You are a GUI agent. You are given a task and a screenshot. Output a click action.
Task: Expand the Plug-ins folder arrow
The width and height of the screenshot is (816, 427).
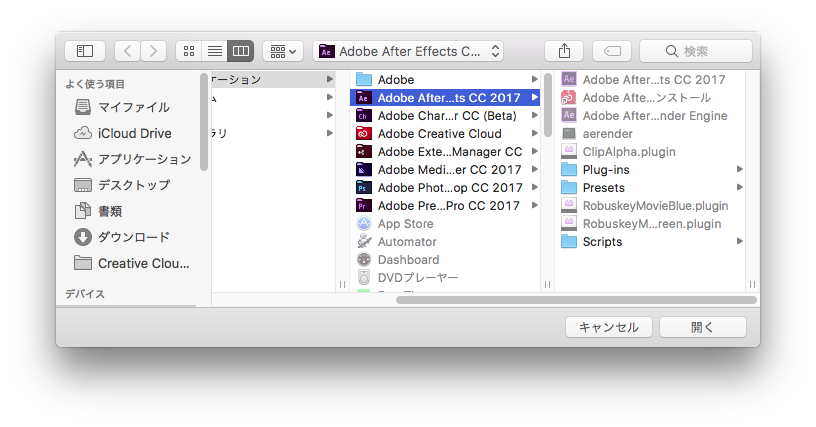click(739, 169)
